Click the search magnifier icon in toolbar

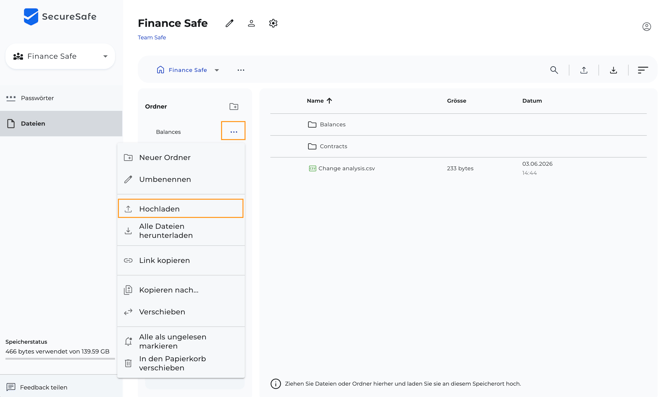click(554, 70)
